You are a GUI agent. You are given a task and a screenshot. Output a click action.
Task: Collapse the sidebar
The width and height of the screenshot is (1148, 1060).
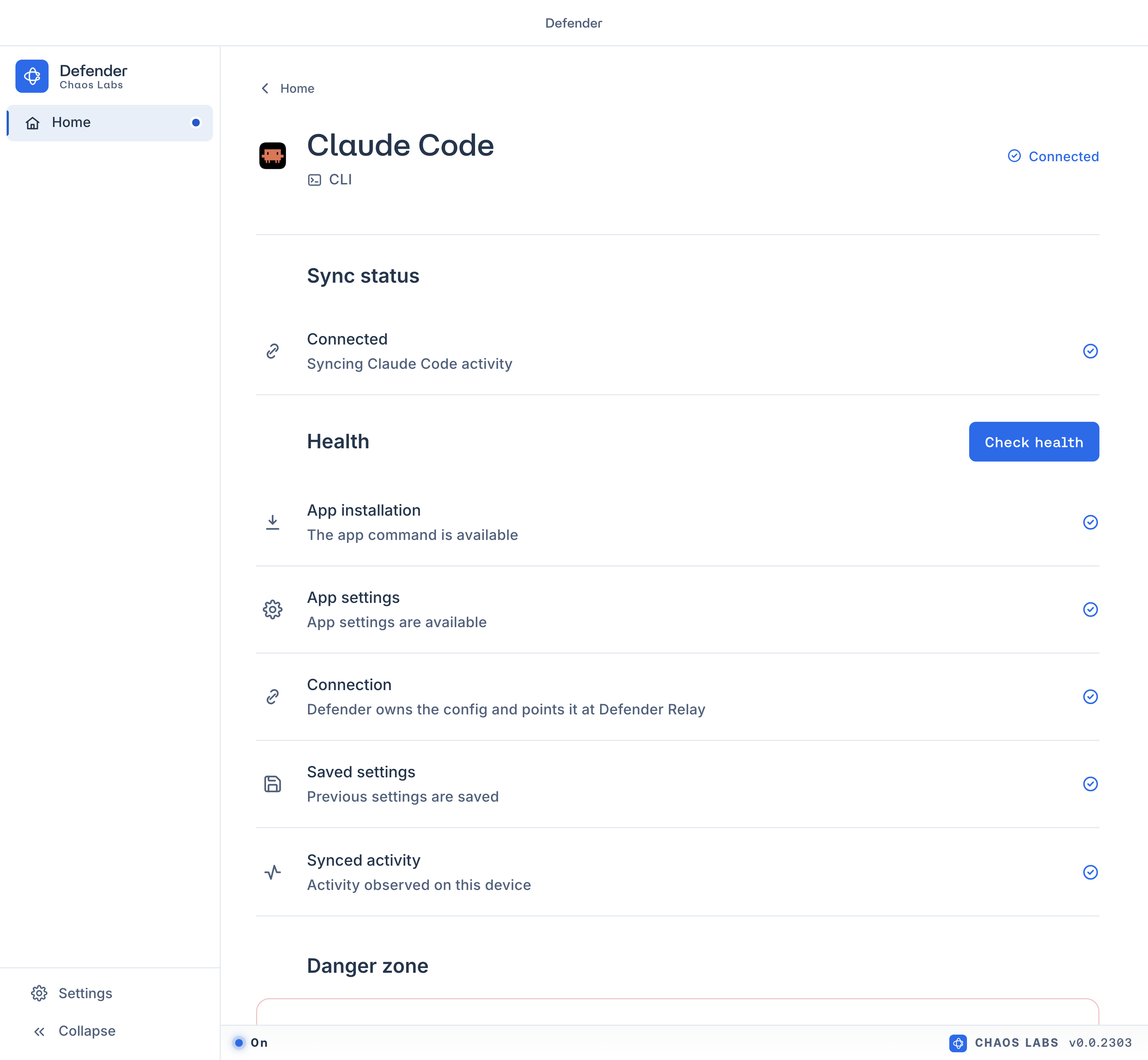[x=110, y=1031]
